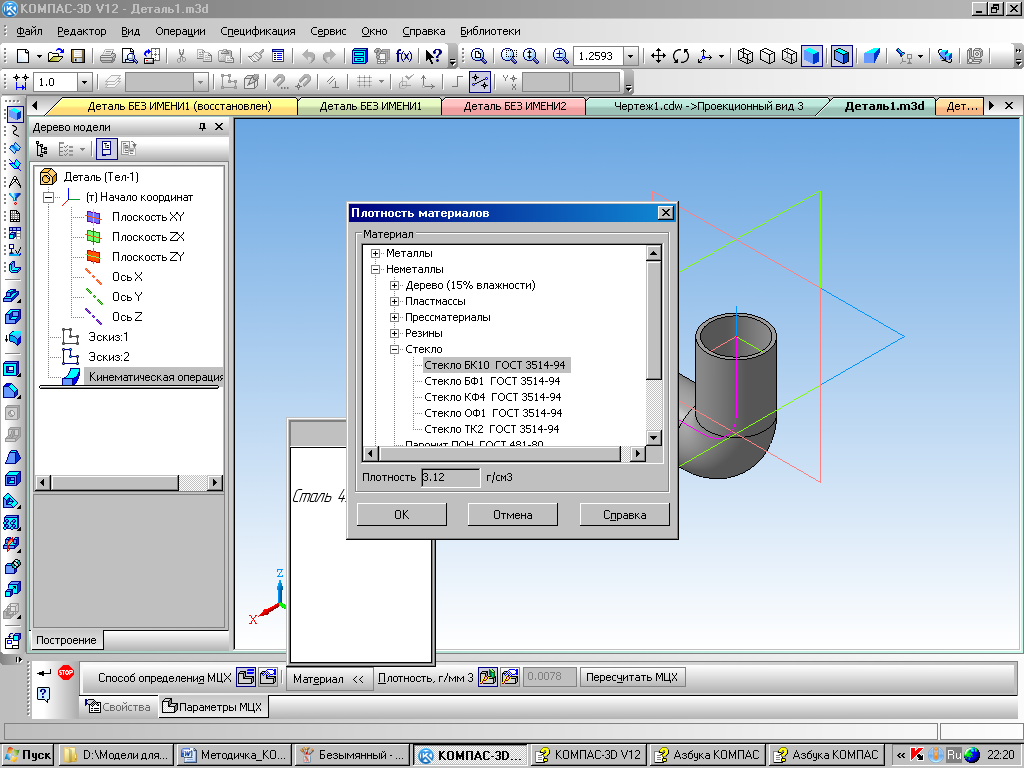Select Стекло БФ1 ГОСТ 3514-94
The height and width of the screenshot is (768, 1024).
pyautogui.click(x=492, y=381)
